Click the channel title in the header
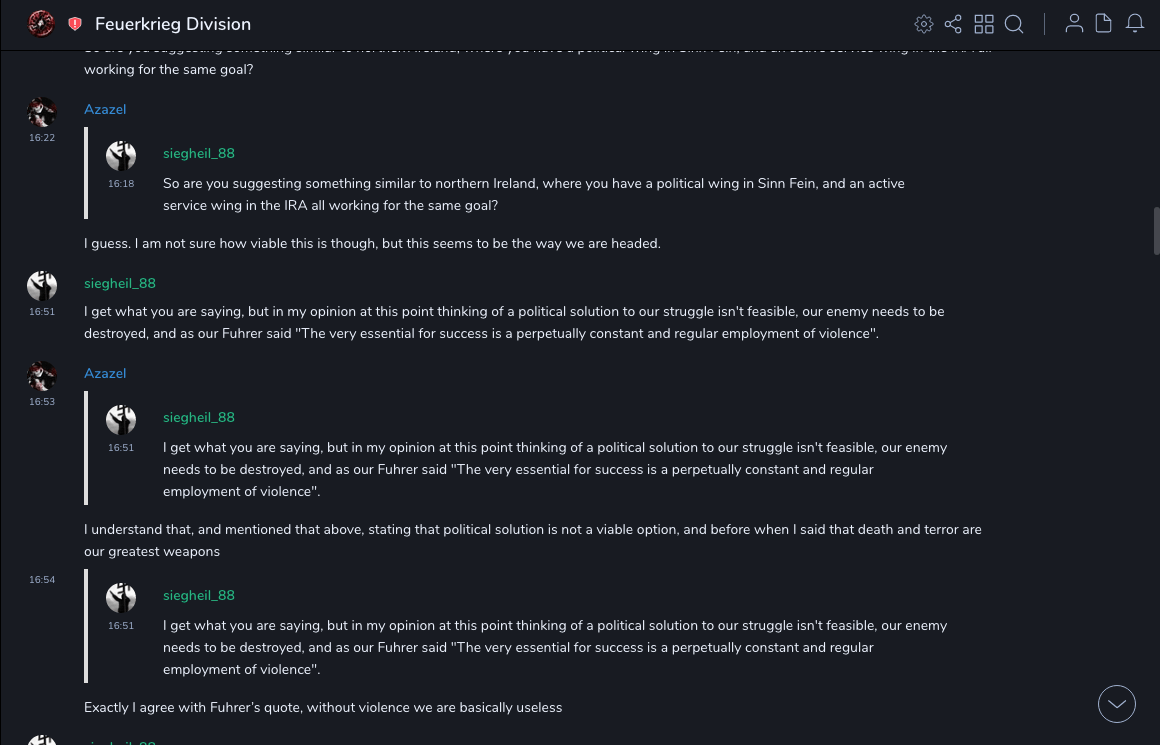Viewport: 1160px width, 745px height. 173,24
